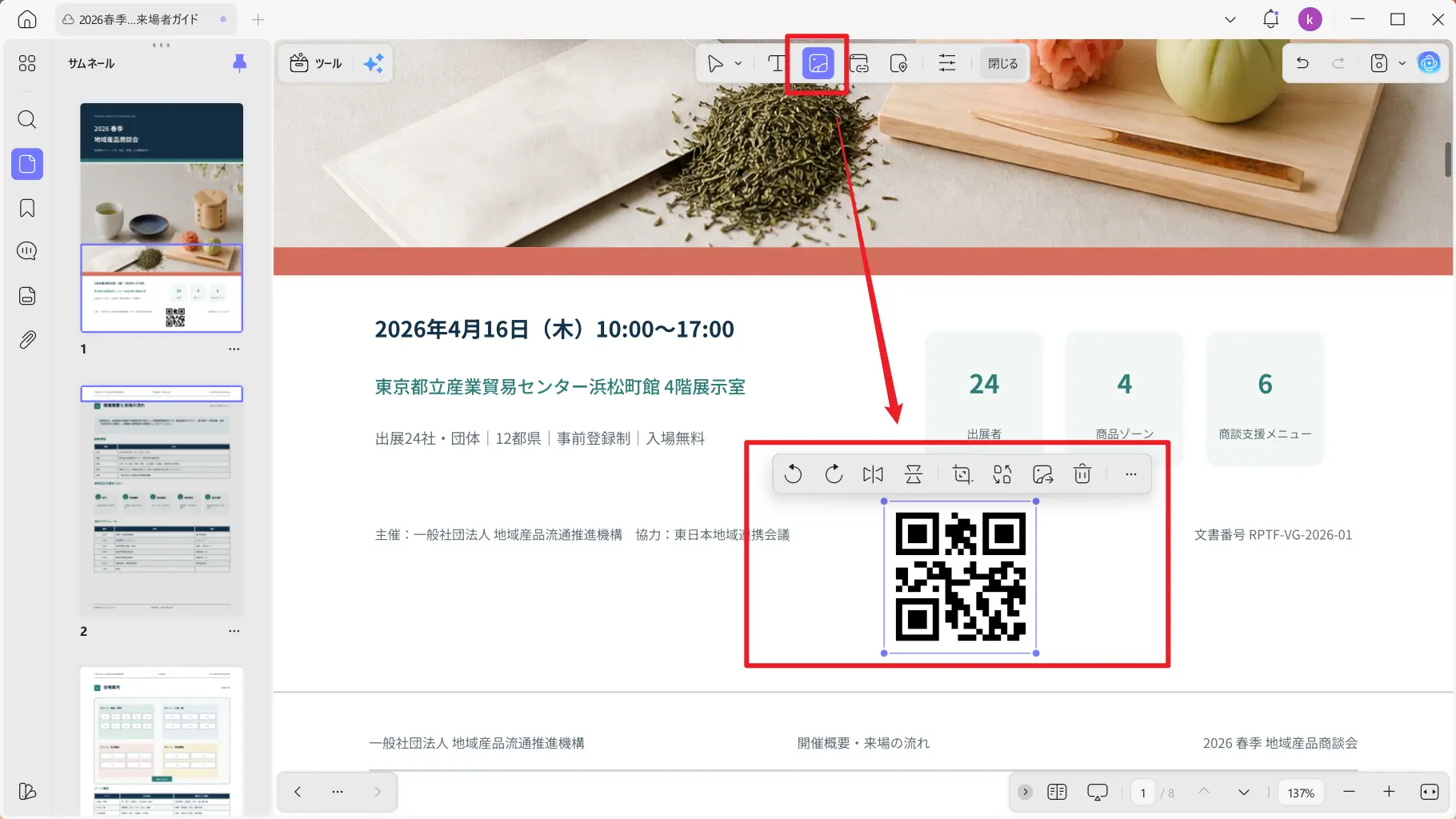Image resolution: width=1456 pixels, height=819 pixels.
Task: Toggle fit width view
Action: (x=1430, y=792)
